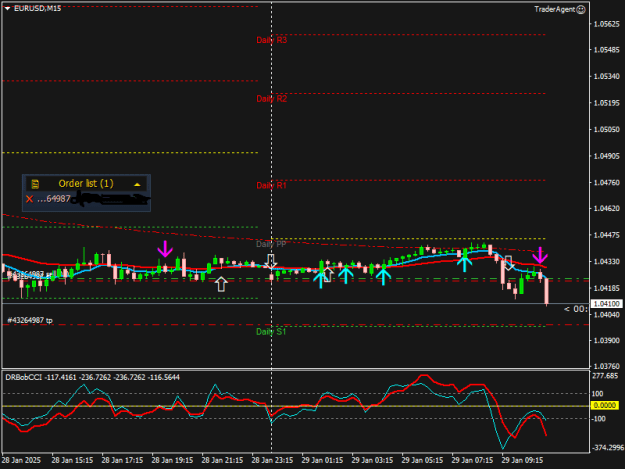This screenshot has width=625, height=469.
Task: Close order ...64987 with the red X
Action: tap(29, 199)
